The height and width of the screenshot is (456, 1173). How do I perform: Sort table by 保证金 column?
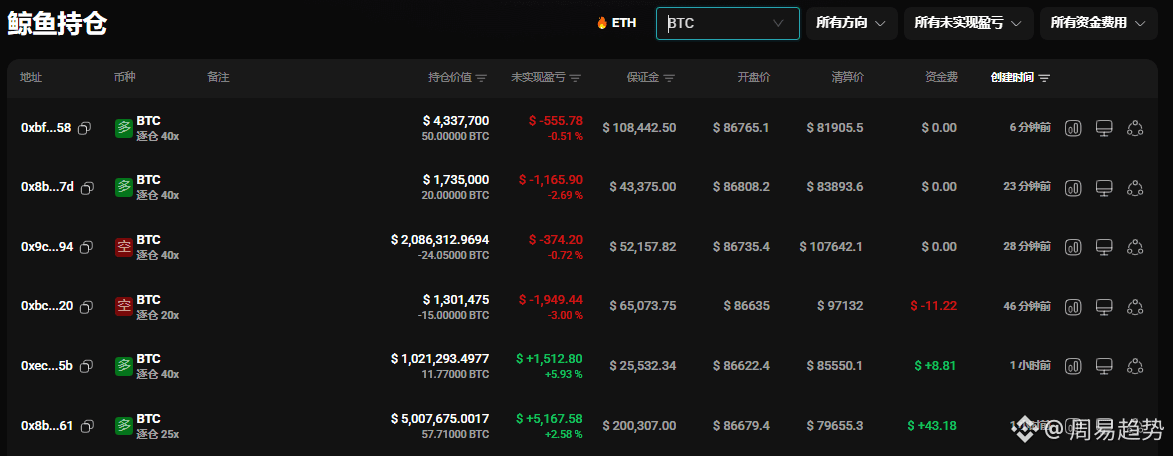650,77
